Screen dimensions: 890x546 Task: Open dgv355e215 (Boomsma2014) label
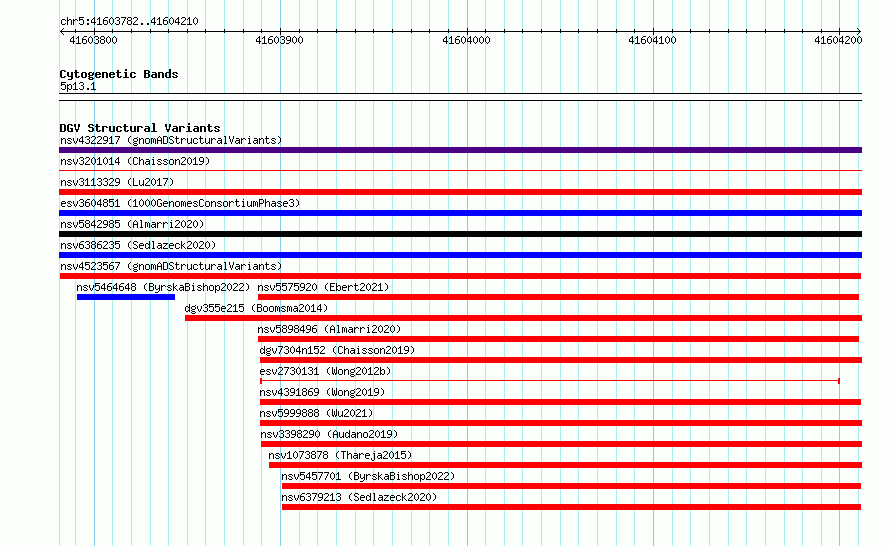[x=257, y=308]
